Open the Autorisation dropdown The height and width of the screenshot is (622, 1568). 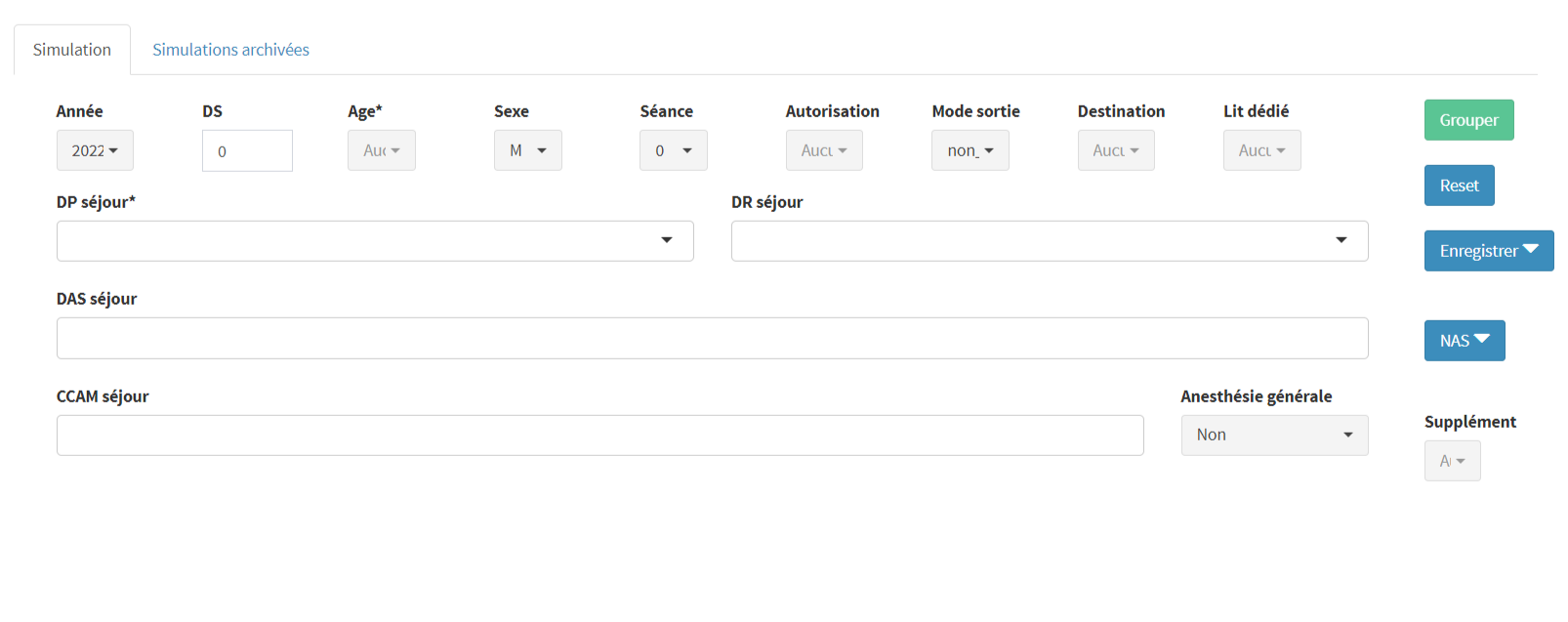823,150
